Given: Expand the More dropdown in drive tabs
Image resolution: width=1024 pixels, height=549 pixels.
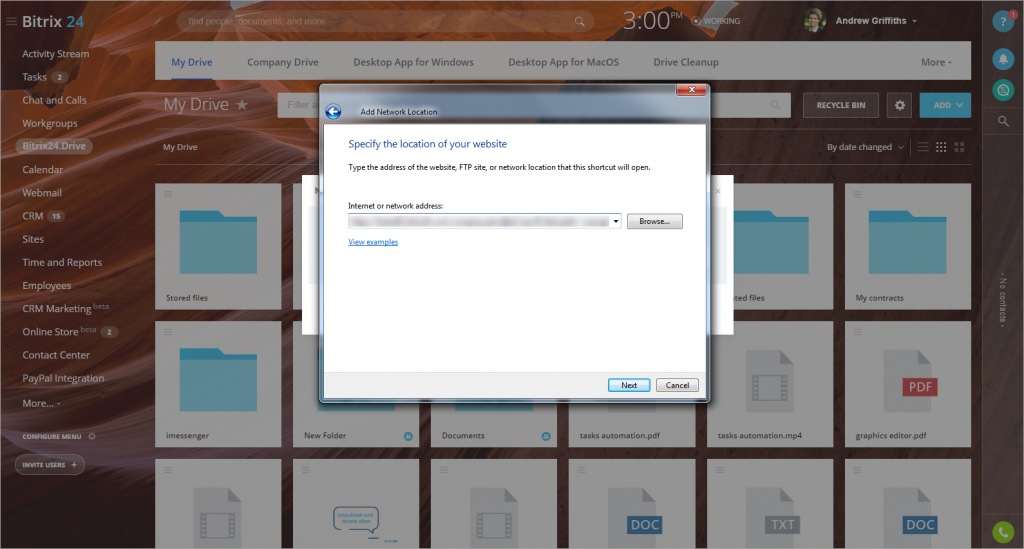Looking at the screenshot, I should pos(936,62).
